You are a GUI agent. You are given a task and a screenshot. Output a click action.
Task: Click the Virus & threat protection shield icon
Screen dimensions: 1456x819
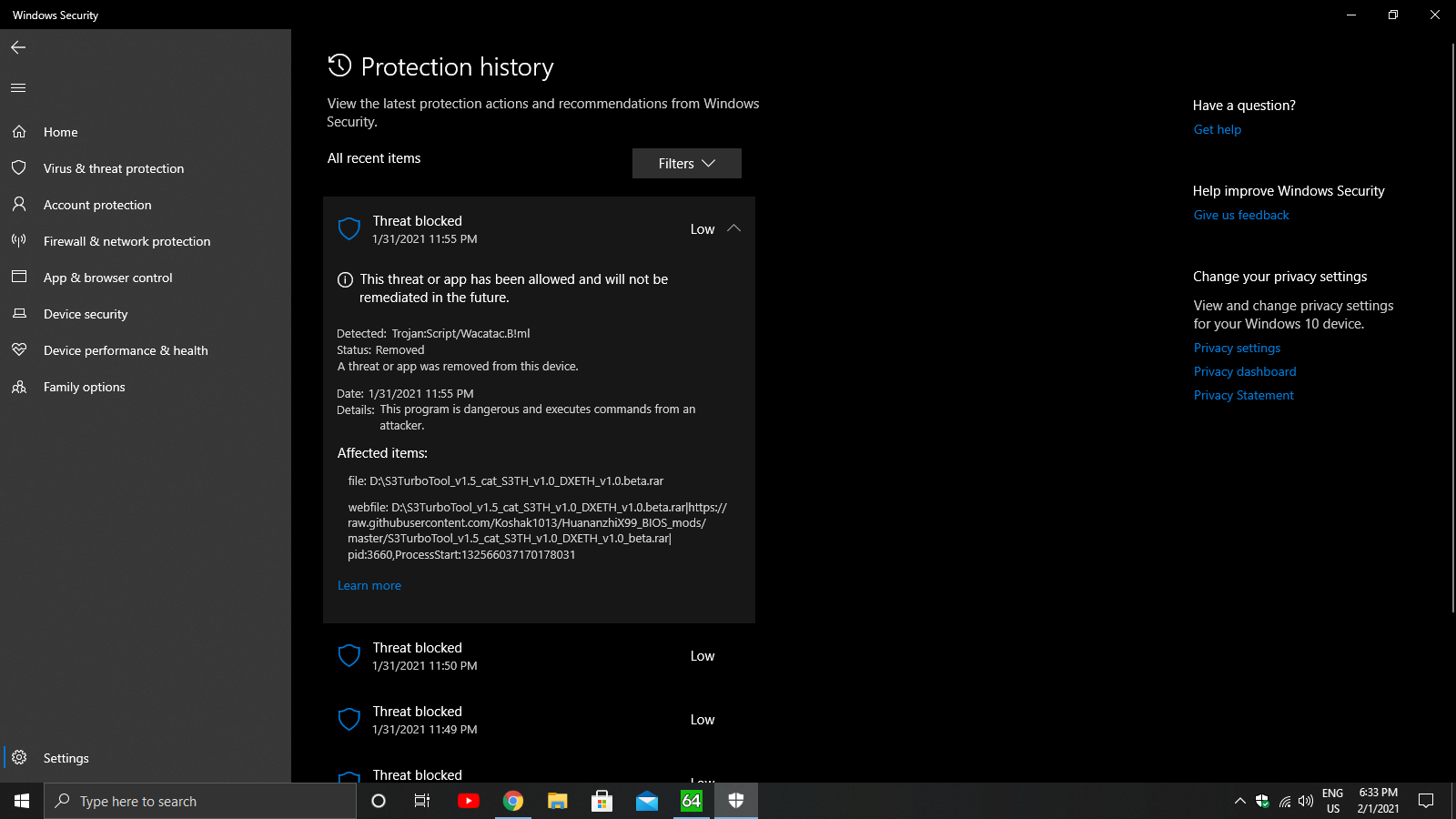(x=19, y=168)
